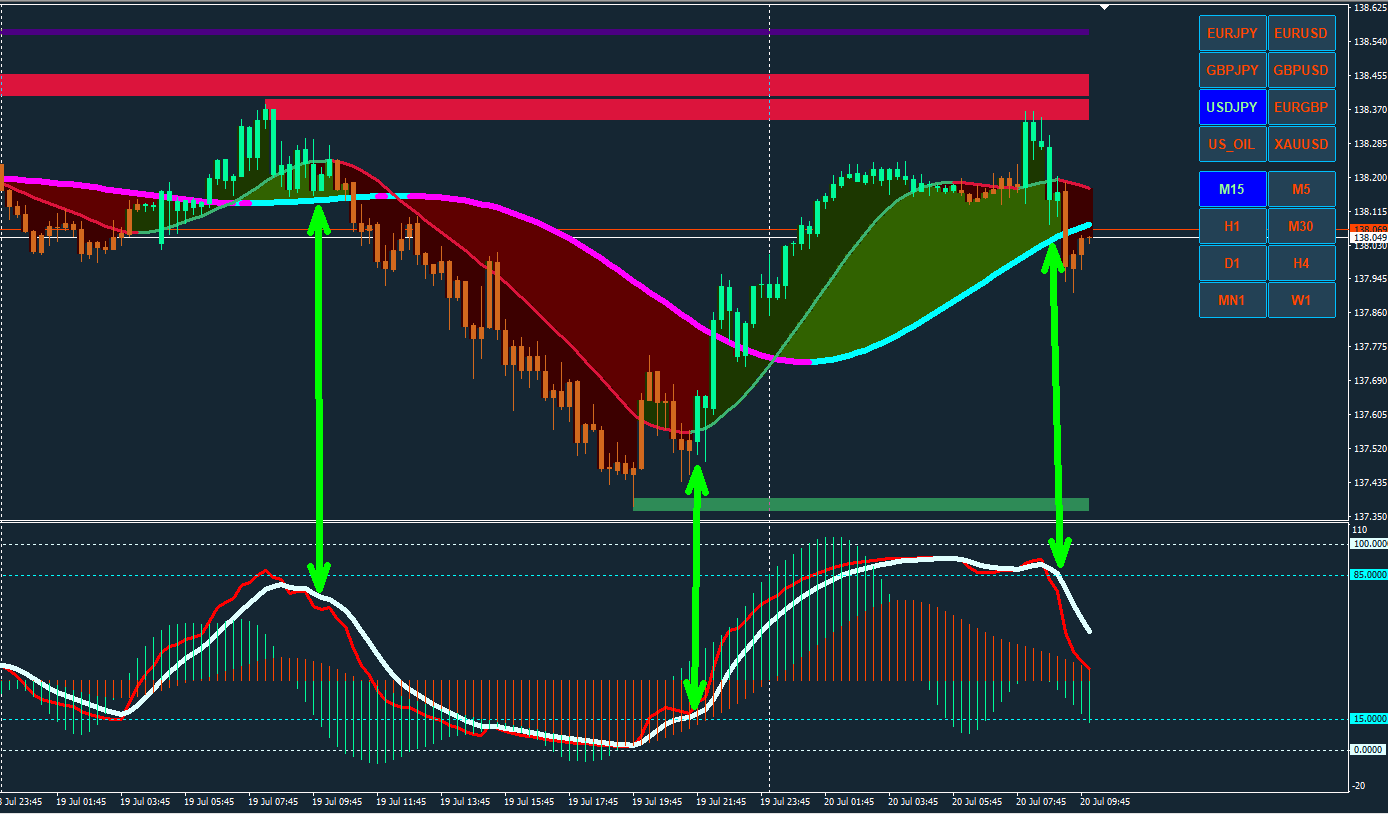Set timeframe to M30
Viewport: 1388px width, 815px height.
1301,226
